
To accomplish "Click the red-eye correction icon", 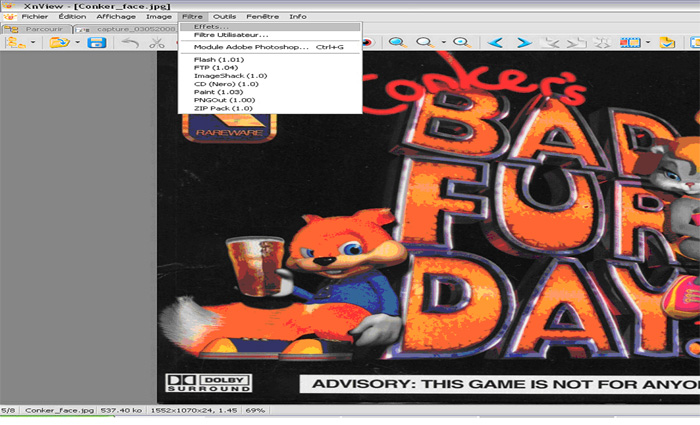I will pos(367,42).
